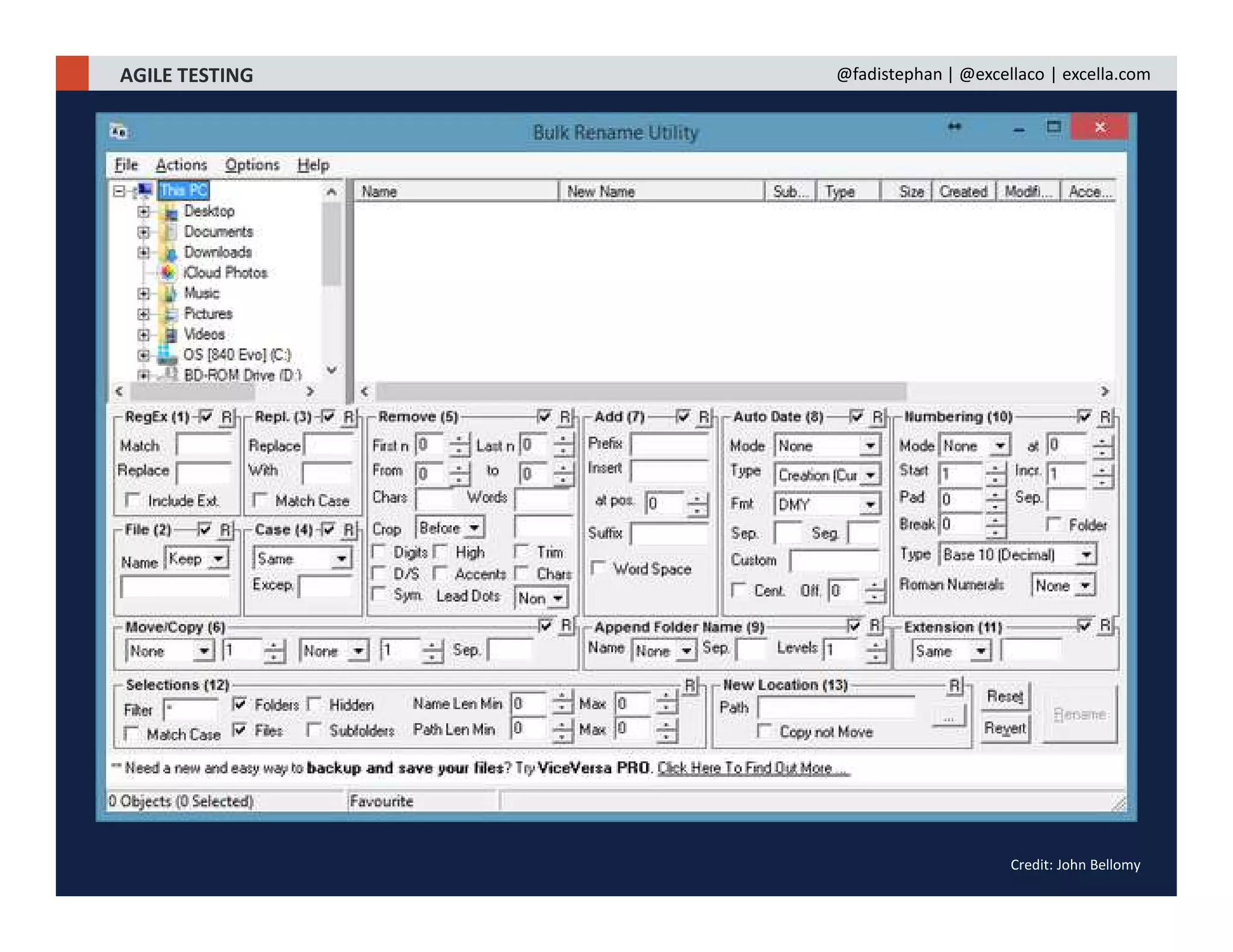This screenshot has width=1233, height=952.
Task: Click the 'Click Here To Find Out More' link
Action: pos(753,768)
